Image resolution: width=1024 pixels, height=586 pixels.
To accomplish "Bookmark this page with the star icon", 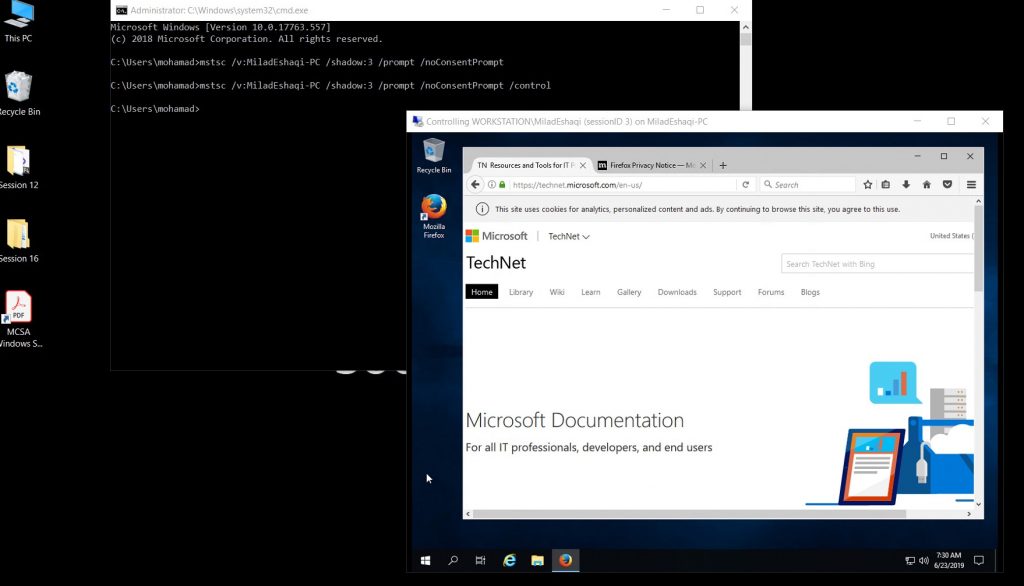I will 867,185.
